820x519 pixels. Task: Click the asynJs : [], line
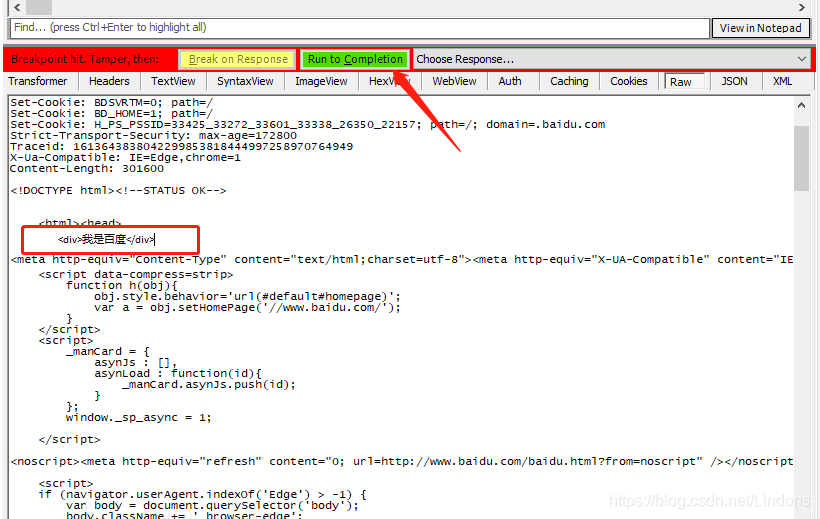click(x=135, y=363)
